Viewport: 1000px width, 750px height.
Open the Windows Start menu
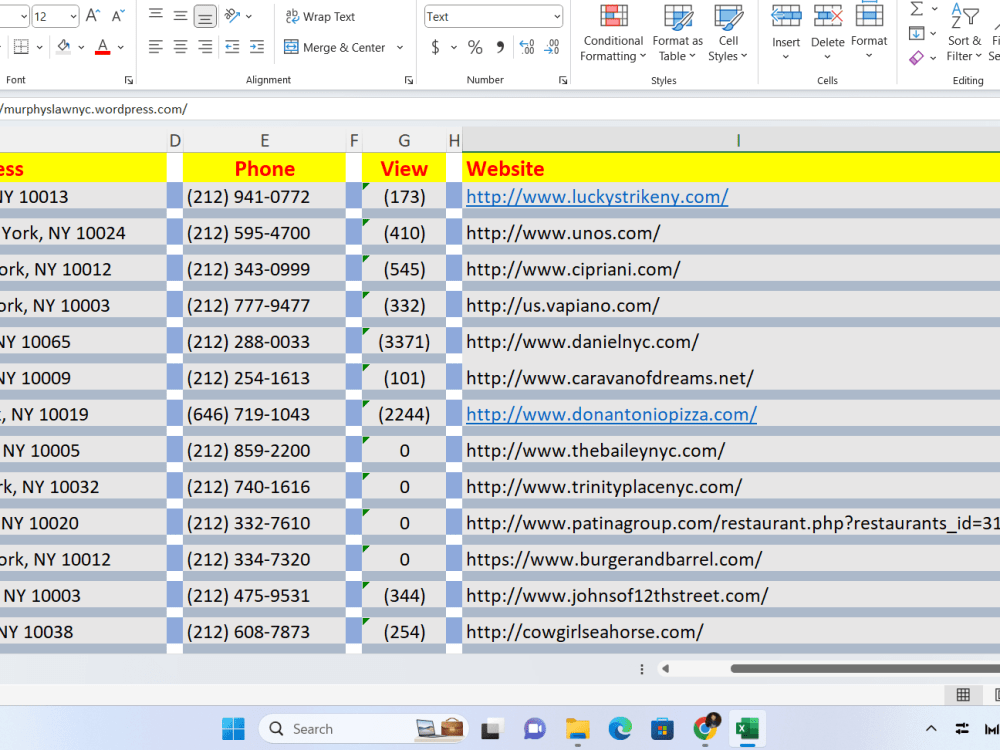[232, 728]
